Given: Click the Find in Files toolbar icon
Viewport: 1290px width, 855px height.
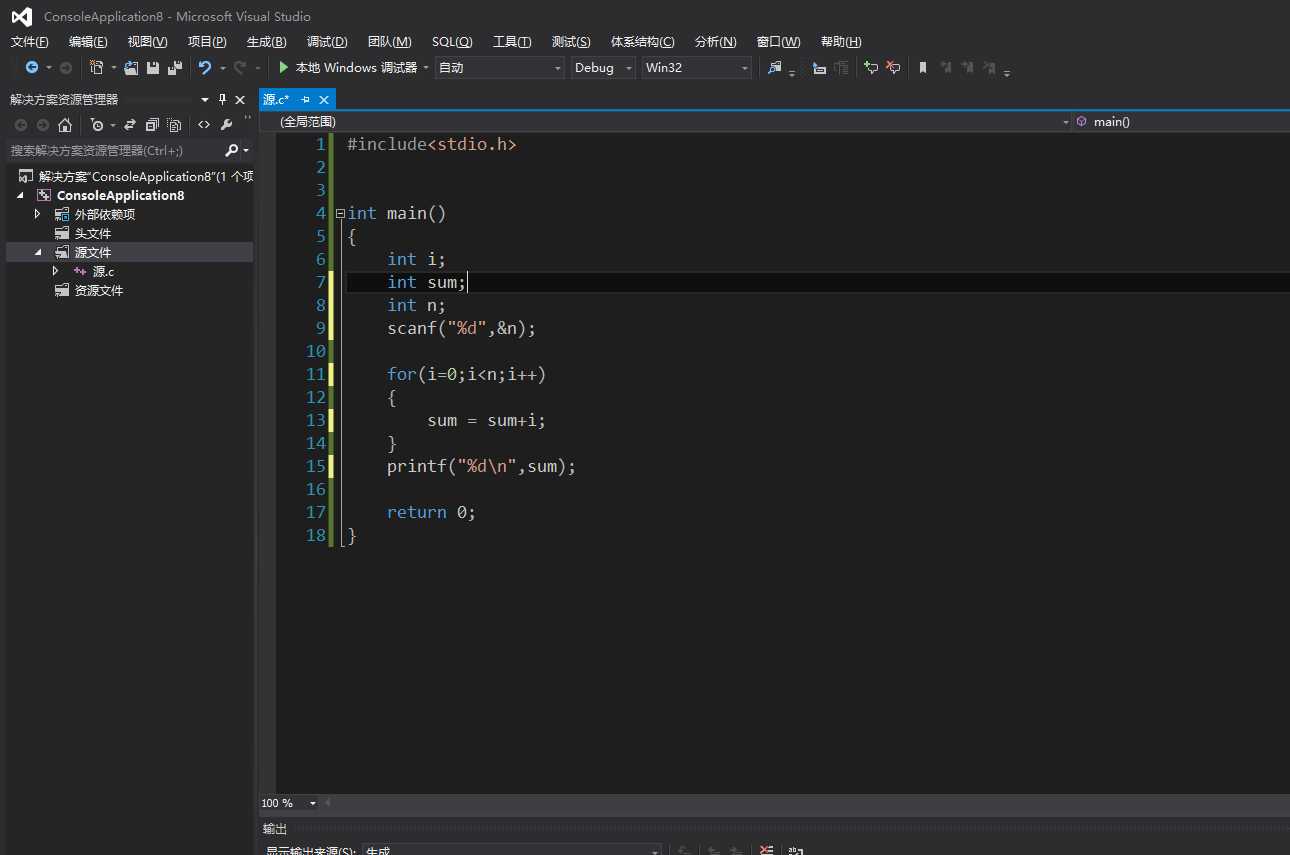Looking at the screenshot, I should coord(774,68).
